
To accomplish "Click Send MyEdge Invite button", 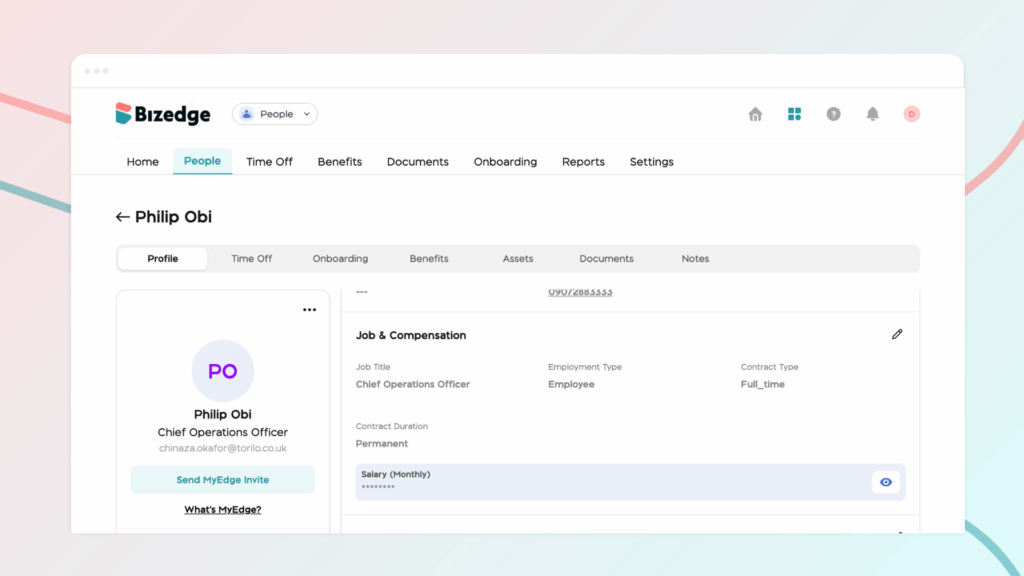I will (x=223, y=480).
